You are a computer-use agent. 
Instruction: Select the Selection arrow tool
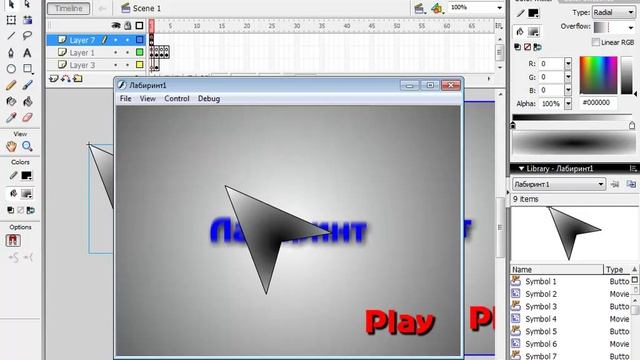pos(11,4)
